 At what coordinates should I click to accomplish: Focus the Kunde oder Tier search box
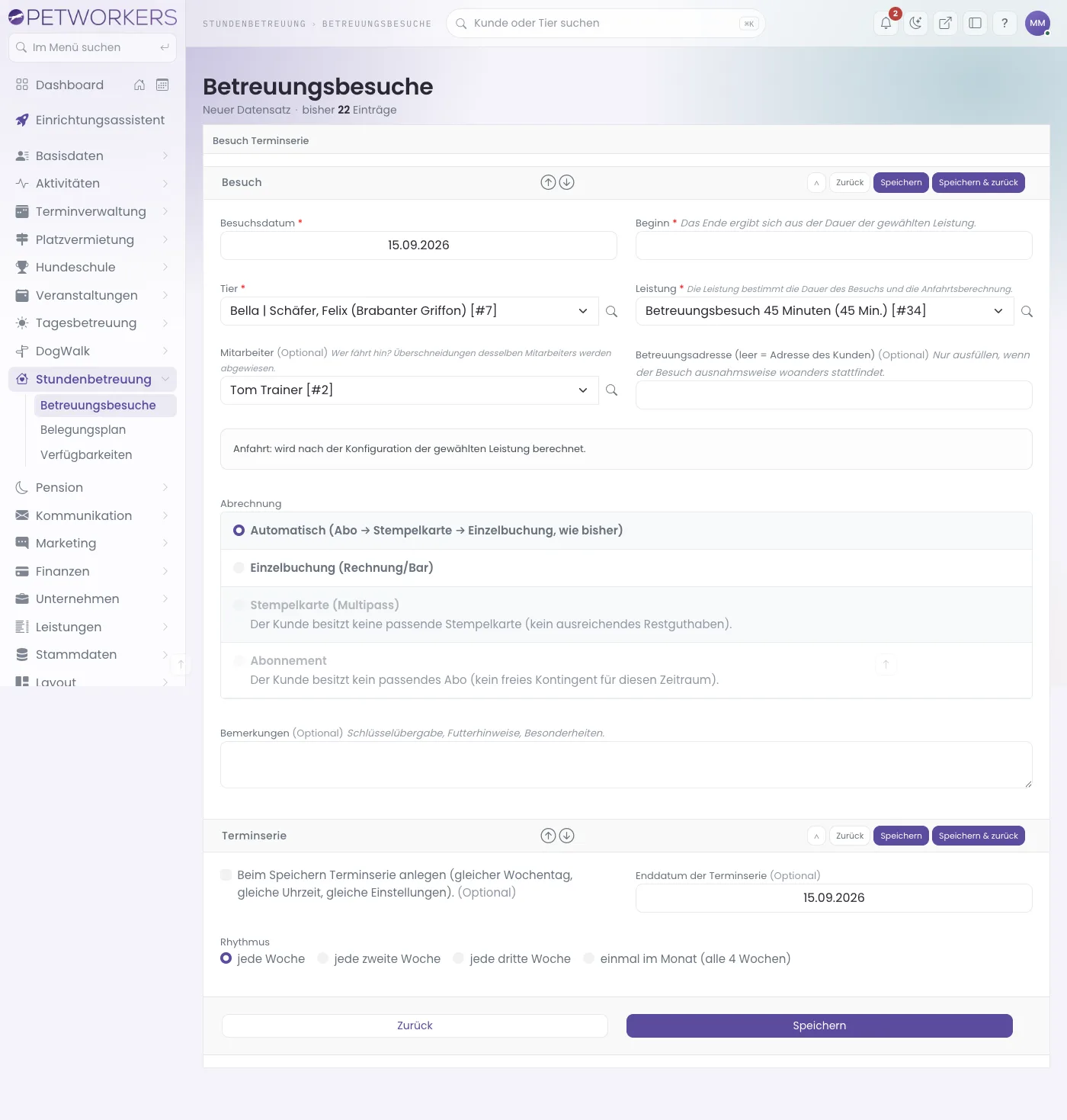[x=605, y=23]
